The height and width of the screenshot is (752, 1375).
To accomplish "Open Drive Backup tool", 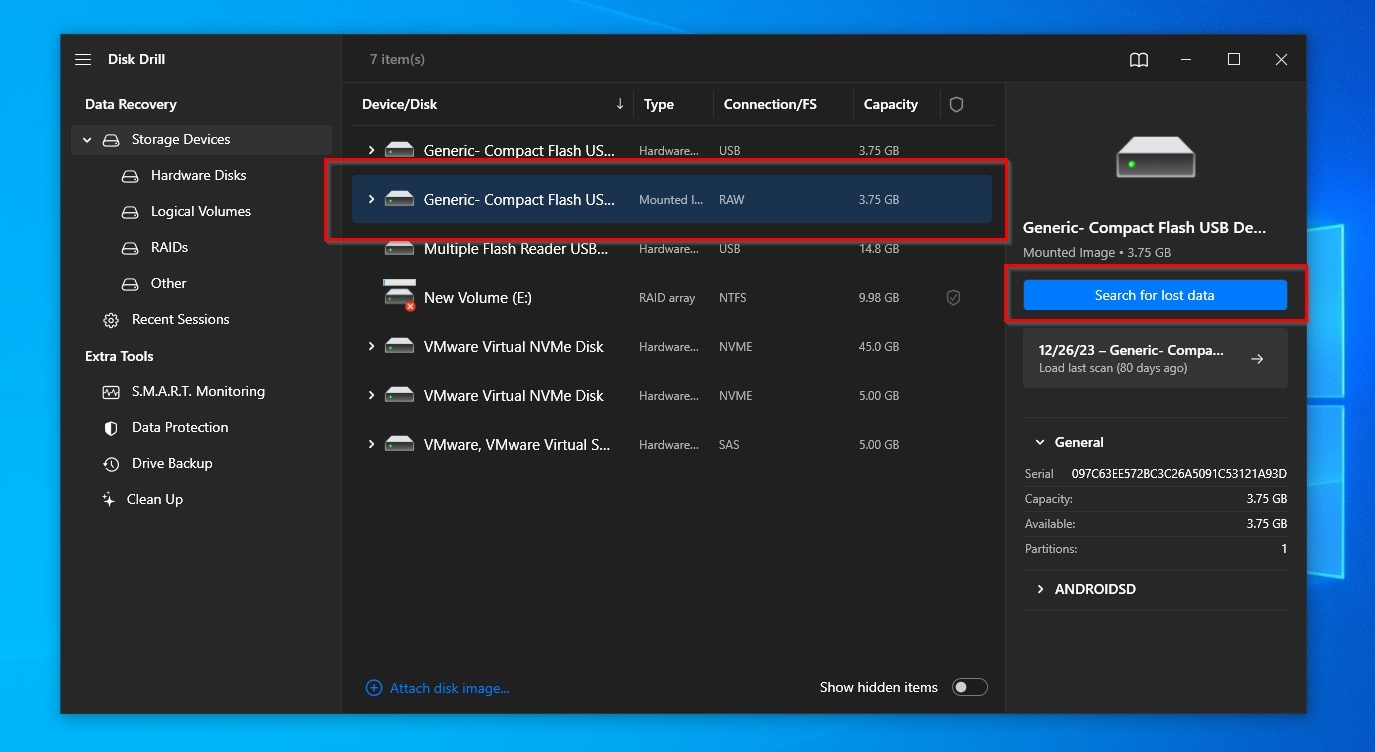I will [x=172, y=464].
